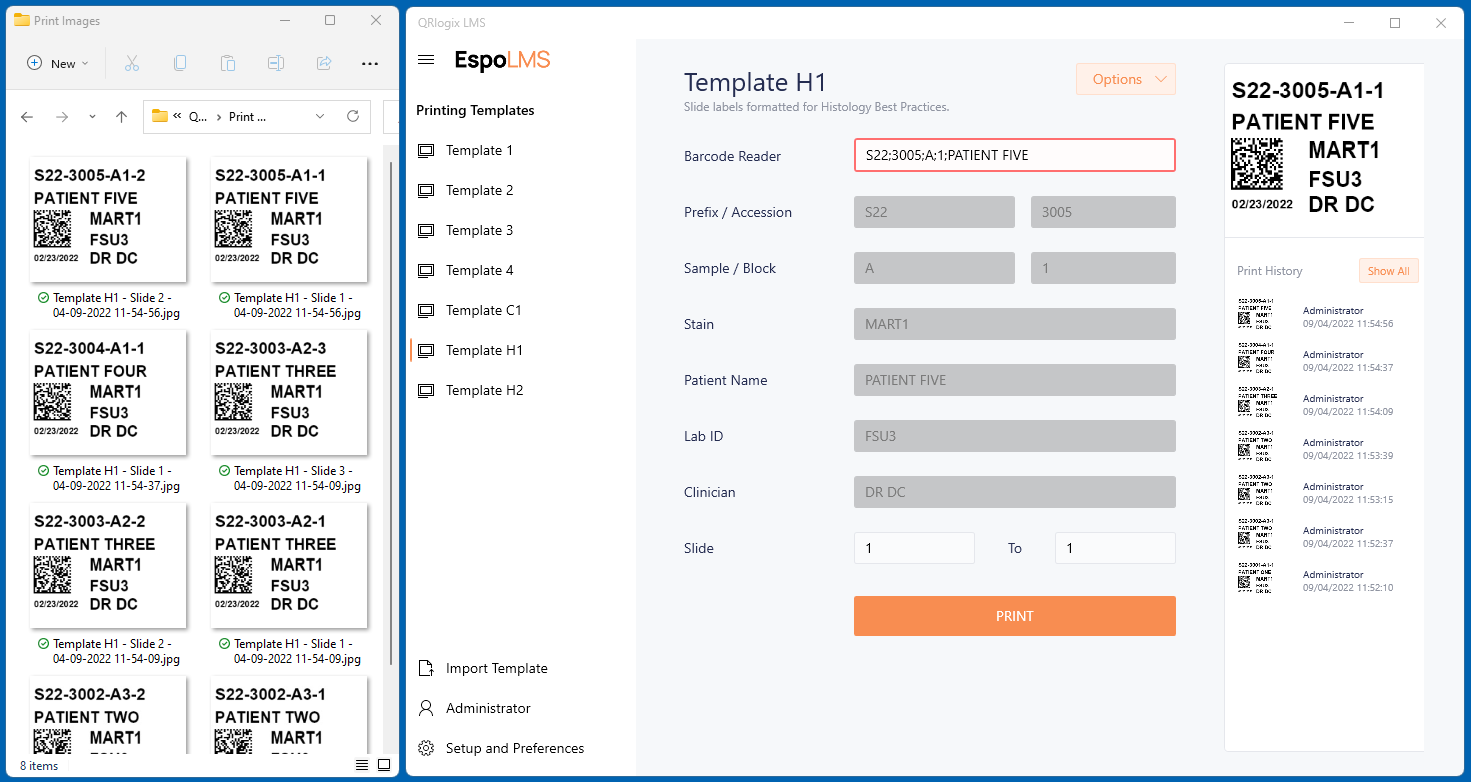Click the Barcode Reader input field
The height and width of the screenshot is (782, 1471).
pyautogui.click(x=1015, y=155)
